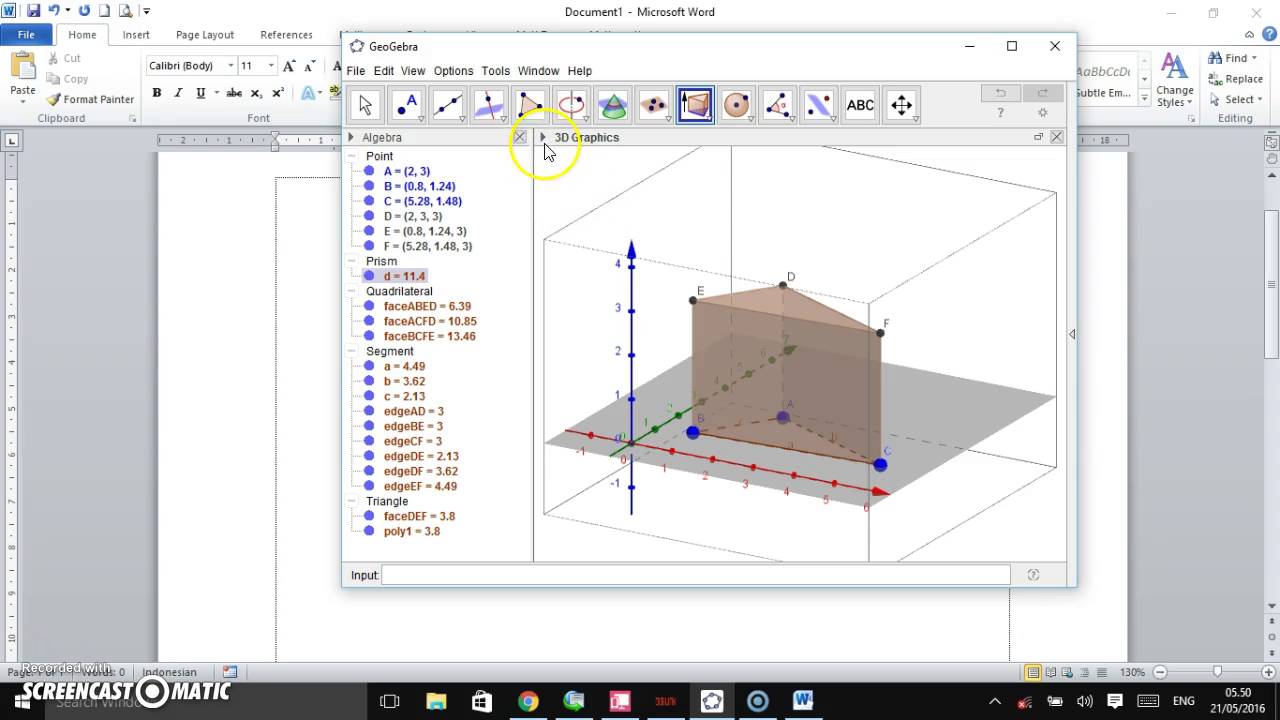Toggle visibility of segment a = 4.49
1280x720 pixels.
370,366
